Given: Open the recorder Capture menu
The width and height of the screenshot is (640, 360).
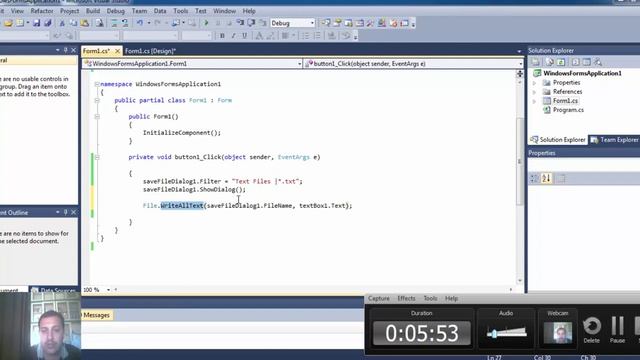Looking at the screenshot, I should tap(379, 298).
